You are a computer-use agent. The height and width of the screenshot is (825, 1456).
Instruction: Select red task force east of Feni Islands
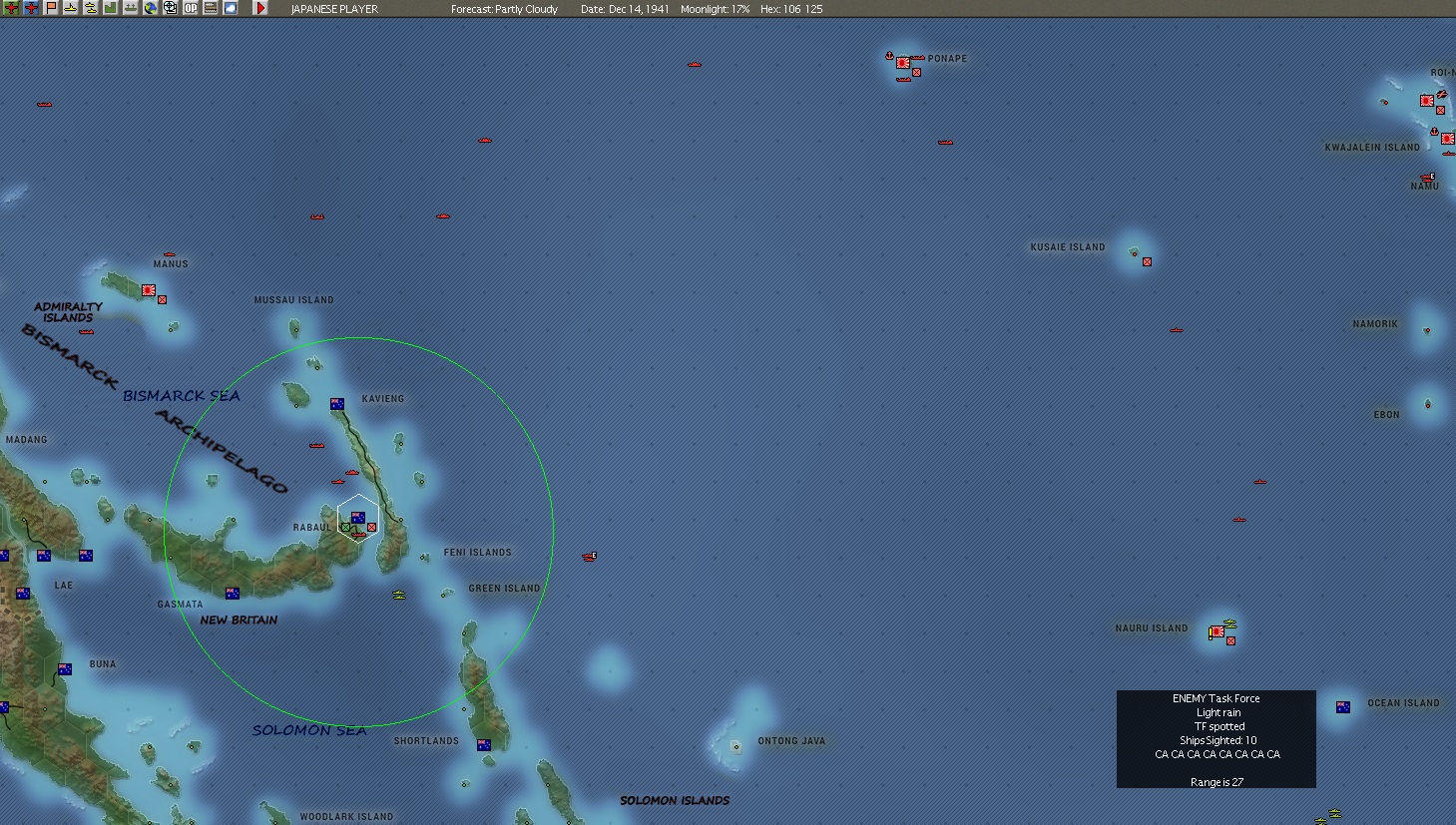(x=590, y=557)
